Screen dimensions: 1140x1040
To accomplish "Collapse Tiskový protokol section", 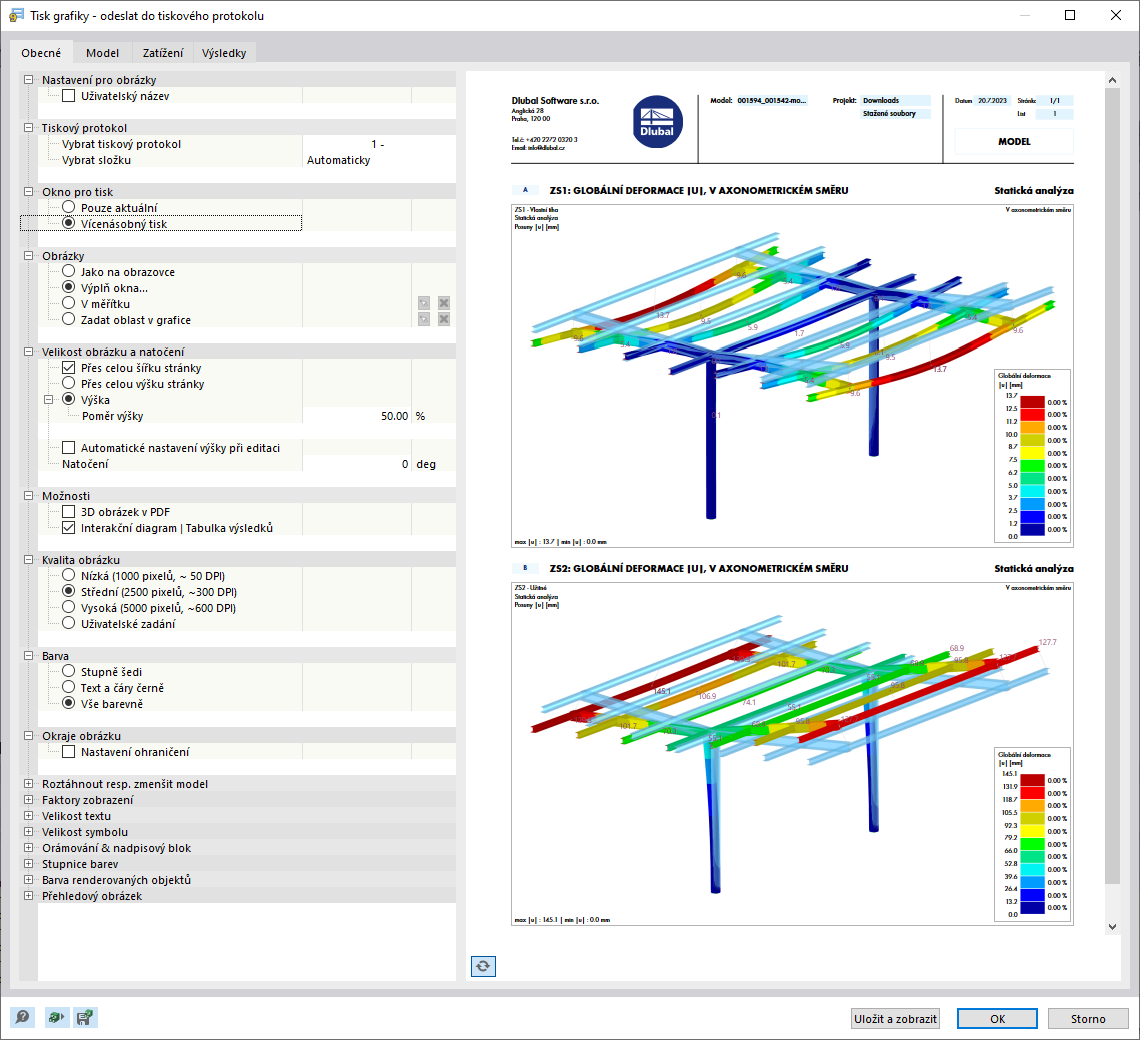I will [x=28, y=127].
